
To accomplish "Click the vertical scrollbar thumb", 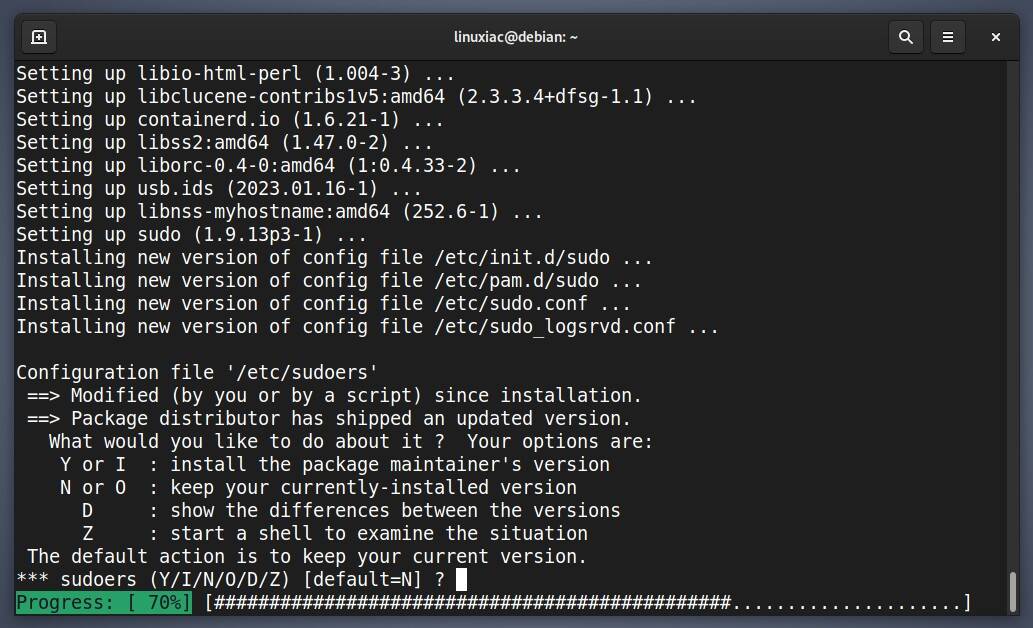I will point(1013,590).
